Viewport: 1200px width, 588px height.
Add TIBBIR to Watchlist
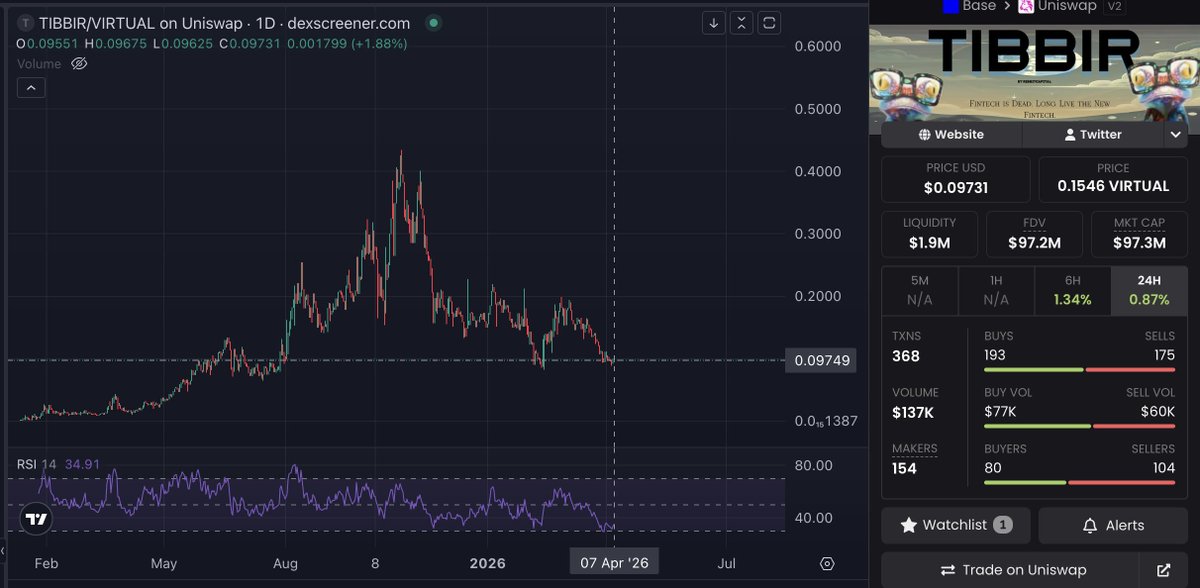pos(955,525)
